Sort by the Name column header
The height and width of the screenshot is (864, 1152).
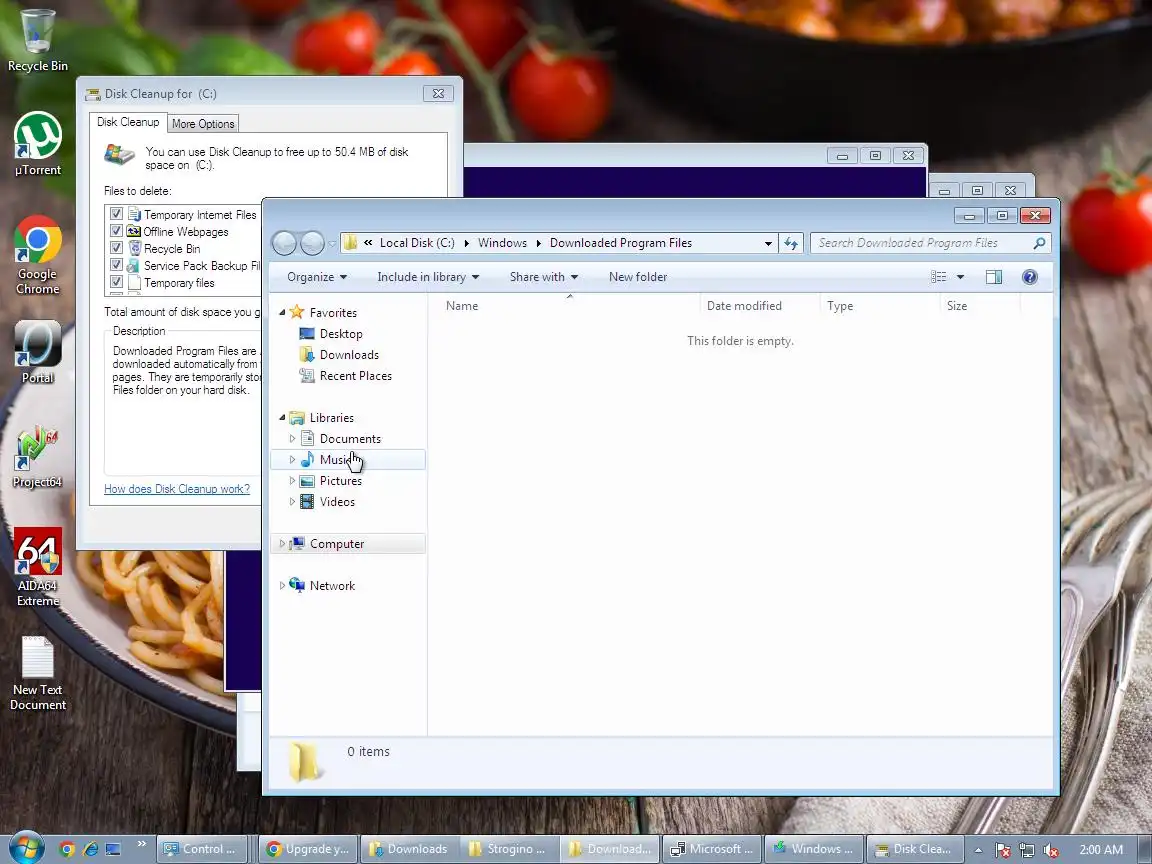569,306
